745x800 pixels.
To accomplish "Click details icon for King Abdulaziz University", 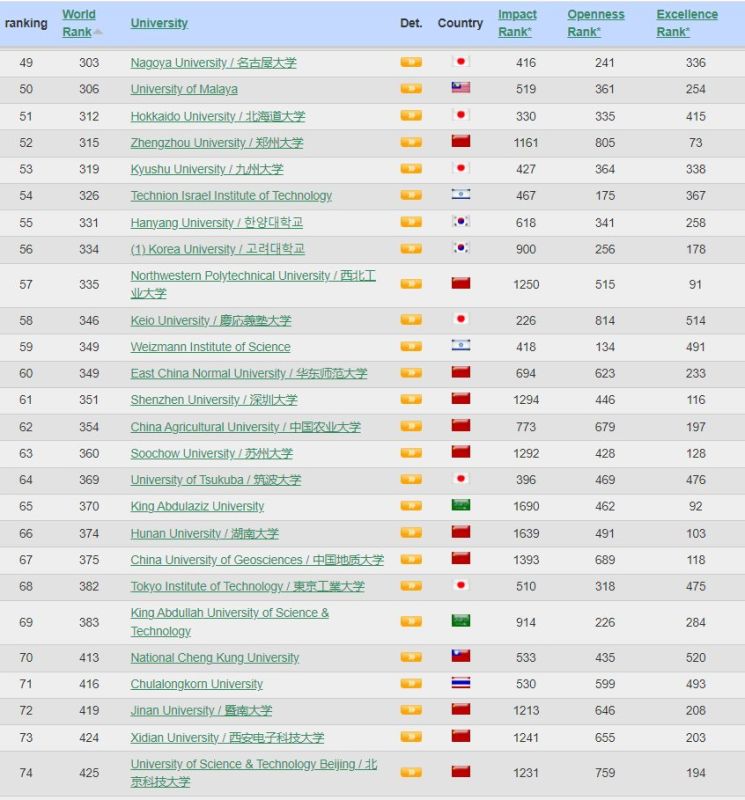I will 411,506.
